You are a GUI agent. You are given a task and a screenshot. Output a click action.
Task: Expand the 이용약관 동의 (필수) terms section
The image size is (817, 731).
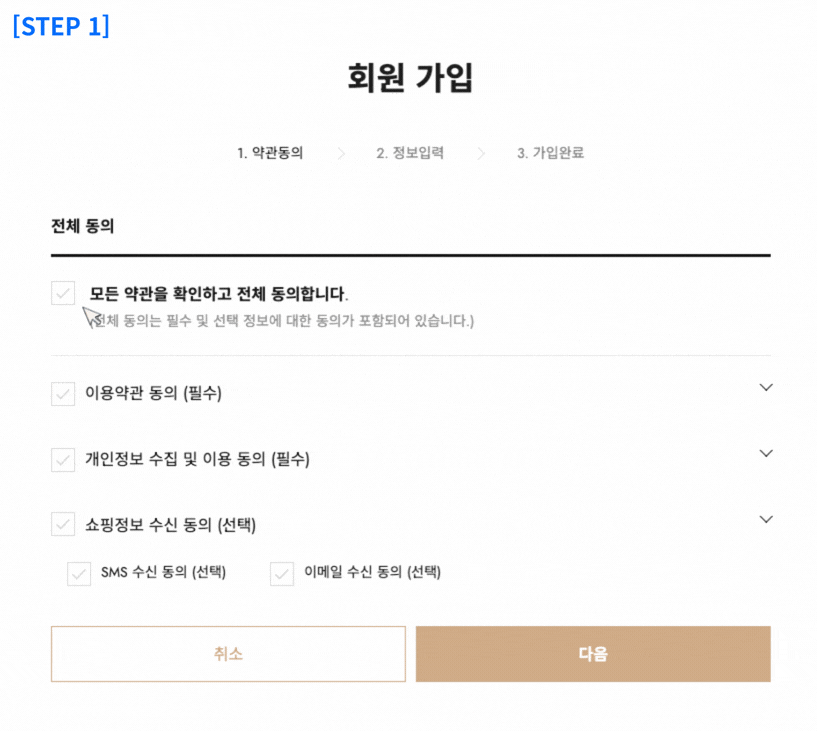[766, 387]
